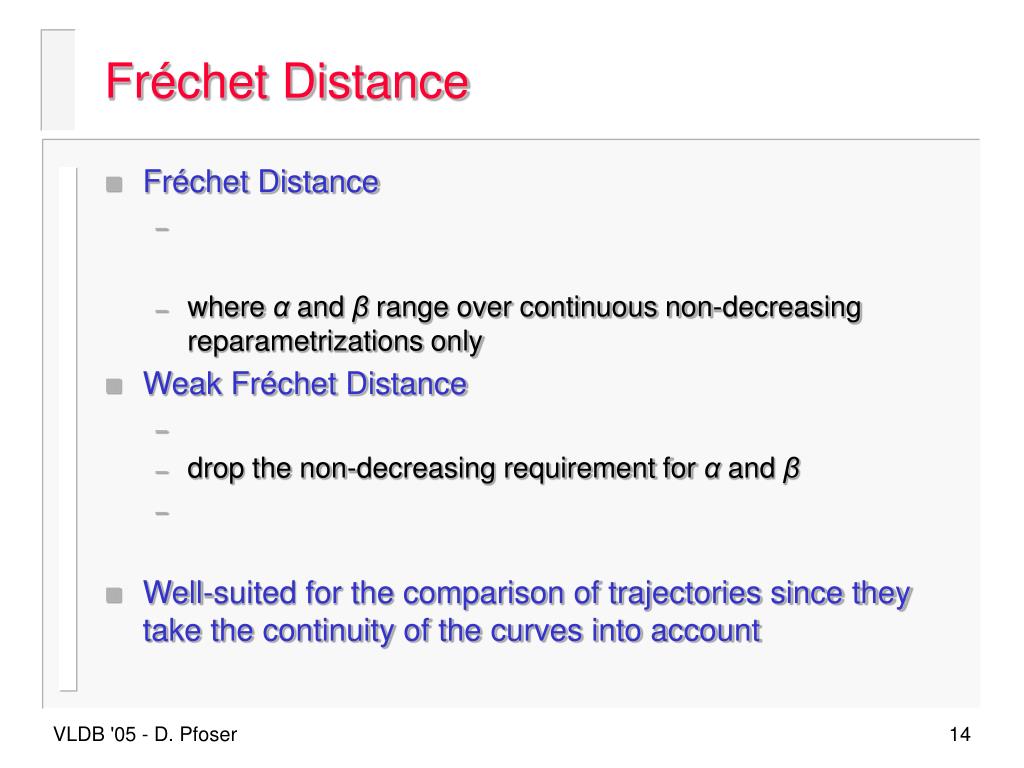Select the blue Fréchet Distance bullet heading
Screen dimensions: 1024x768
tap(261, 182)
